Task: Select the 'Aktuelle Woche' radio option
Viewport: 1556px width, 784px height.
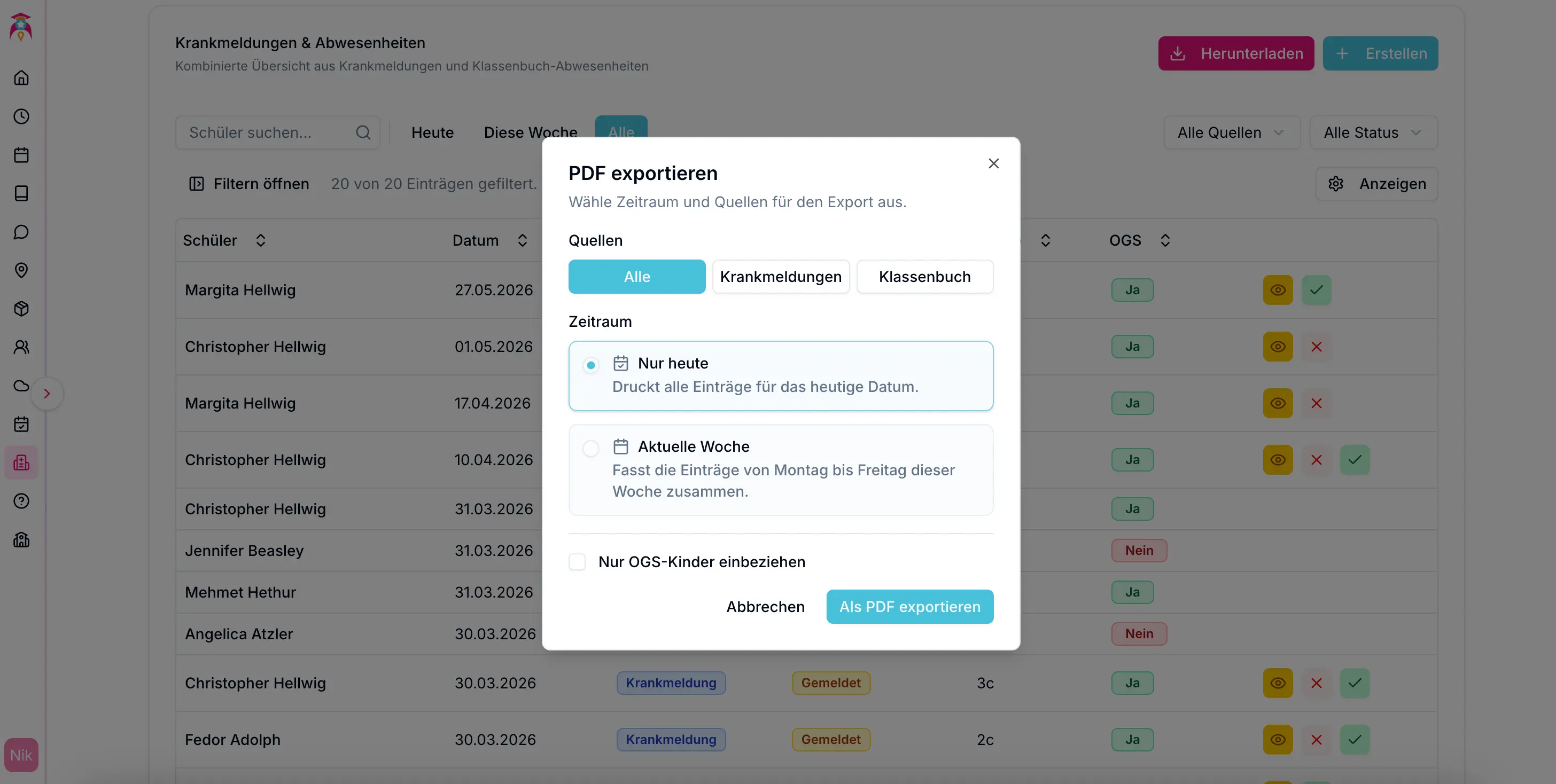Action: coord(591,448)
